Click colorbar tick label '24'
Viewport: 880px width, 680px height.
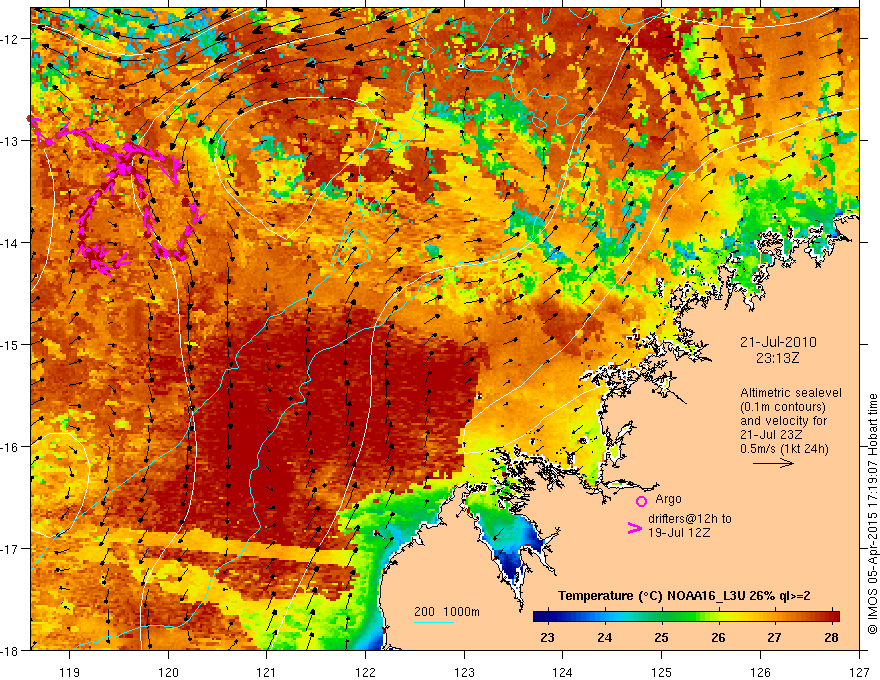click(x=604, y=637)
